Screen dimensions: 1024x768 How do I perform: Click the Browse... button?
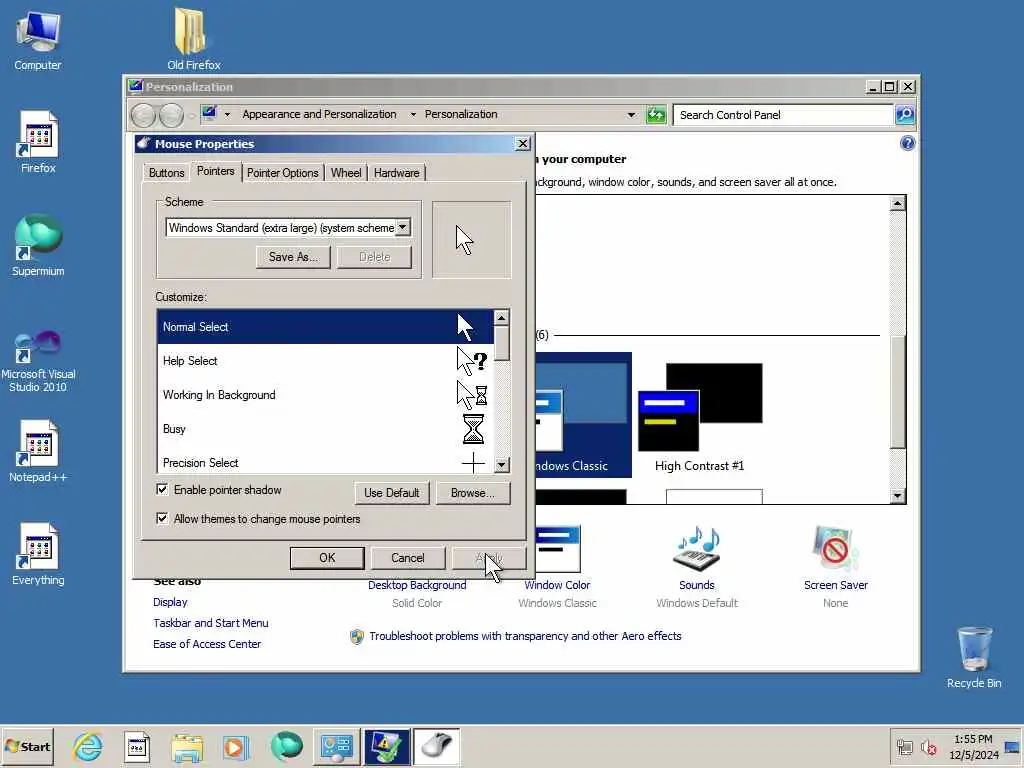tap(472, 493)
